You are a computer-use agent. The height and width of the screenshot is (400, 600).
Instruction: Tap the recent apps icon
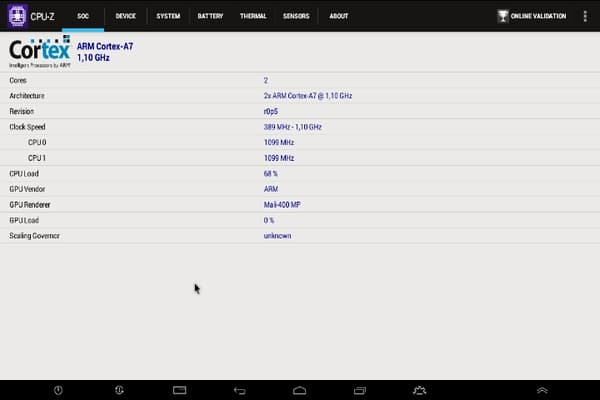coord(360,390)
